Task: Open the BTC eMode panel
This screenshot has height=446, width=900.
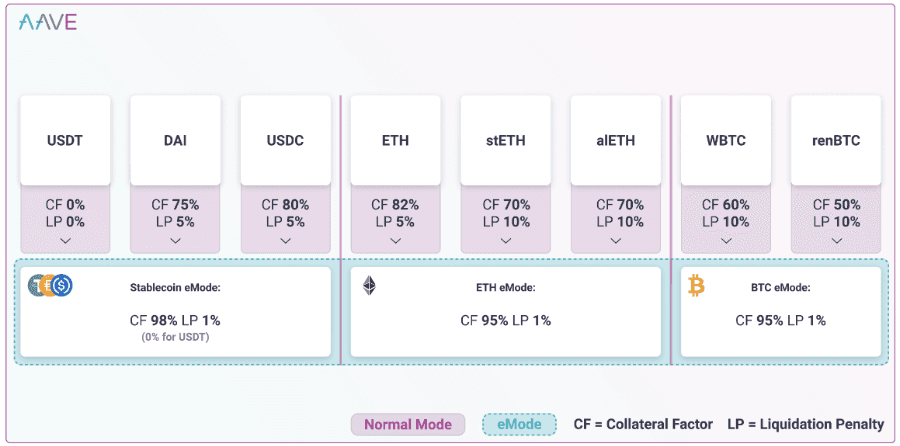Action: click(x=780, y=311)
